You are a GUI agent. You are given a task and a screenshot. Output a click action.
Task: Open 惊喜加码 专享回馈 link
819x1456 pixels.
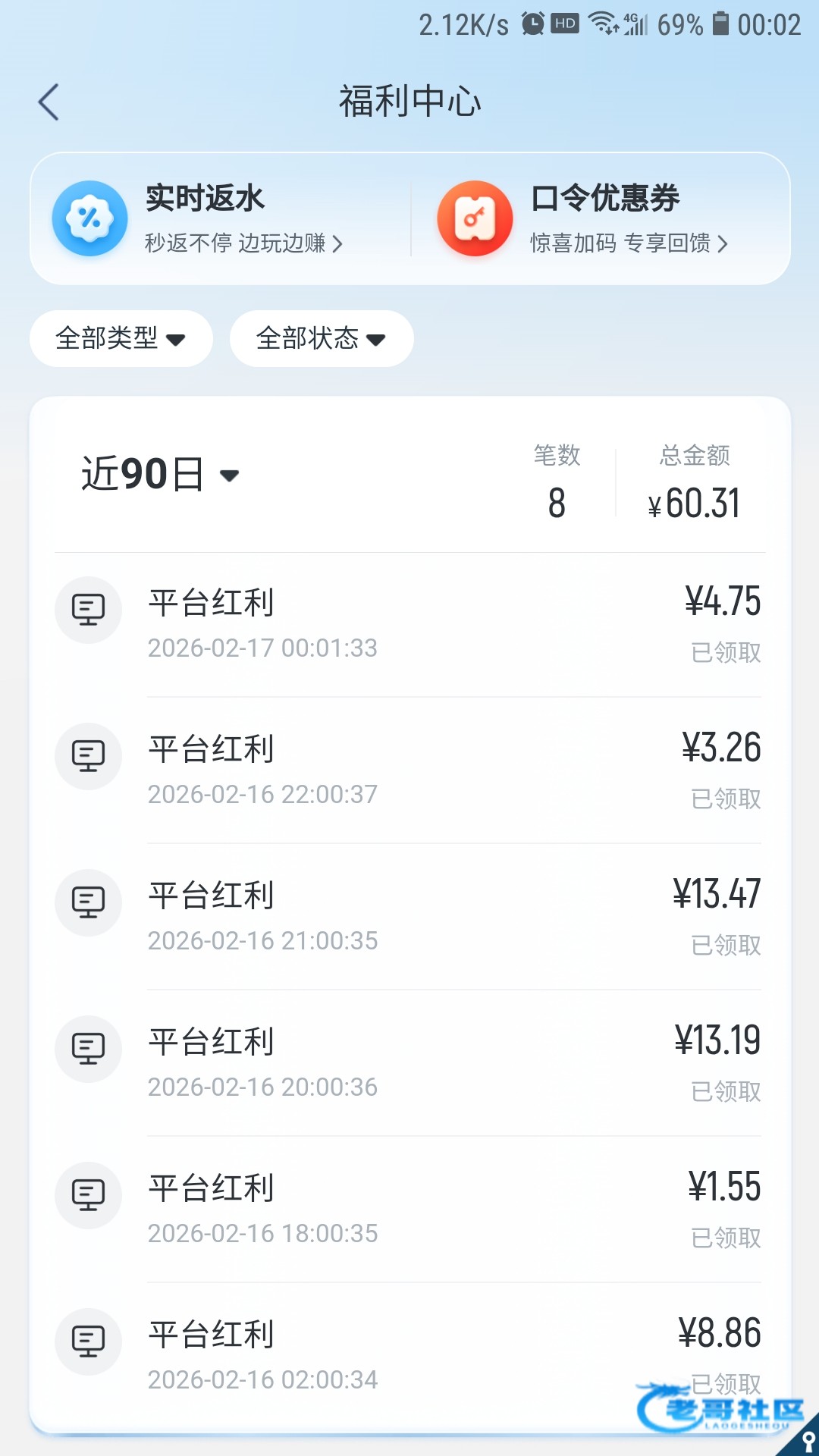coord(629,243)
